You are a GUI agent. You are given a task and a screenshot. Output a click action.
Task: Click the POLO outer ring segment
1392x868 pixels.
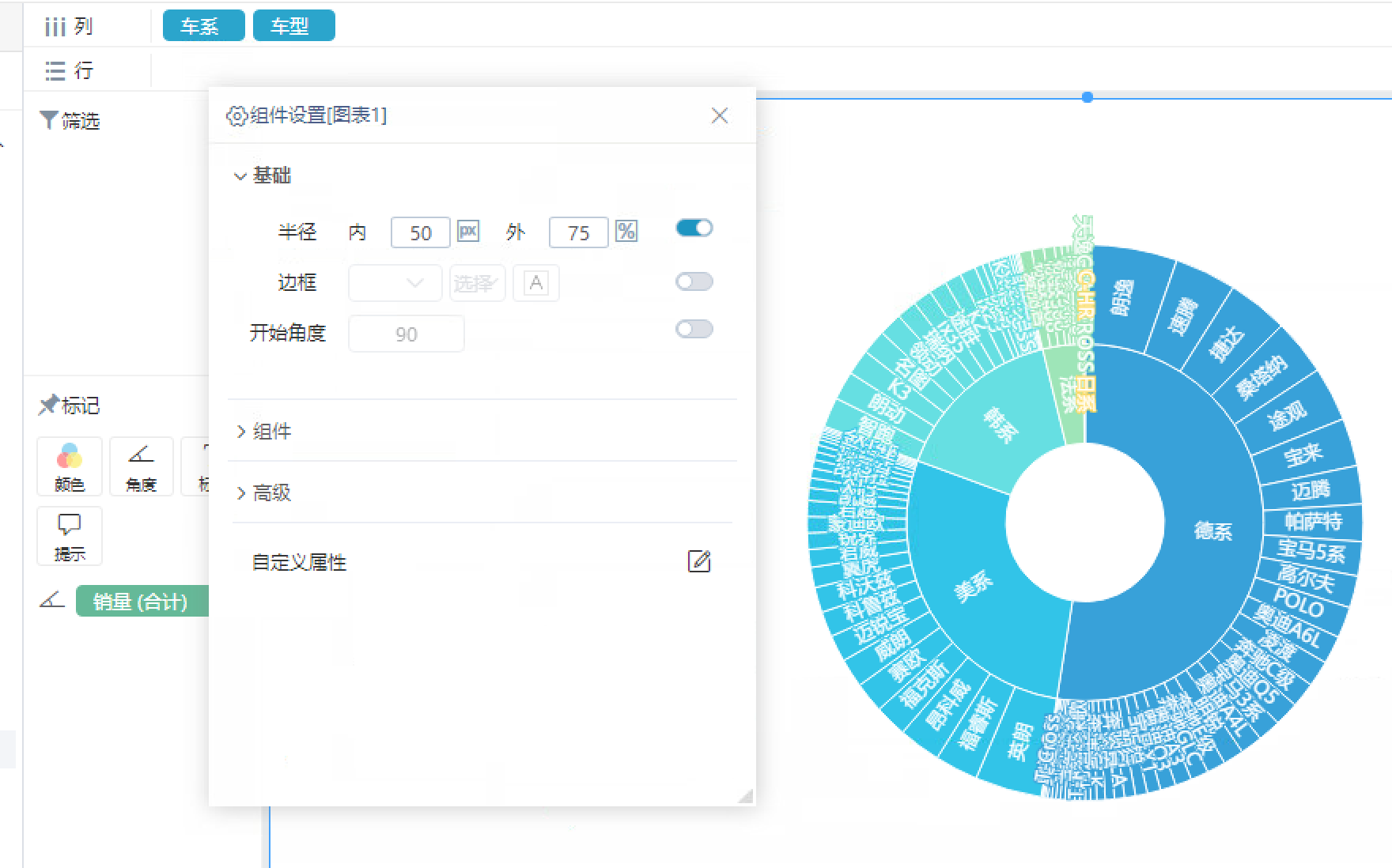(x=1298, y=604)
